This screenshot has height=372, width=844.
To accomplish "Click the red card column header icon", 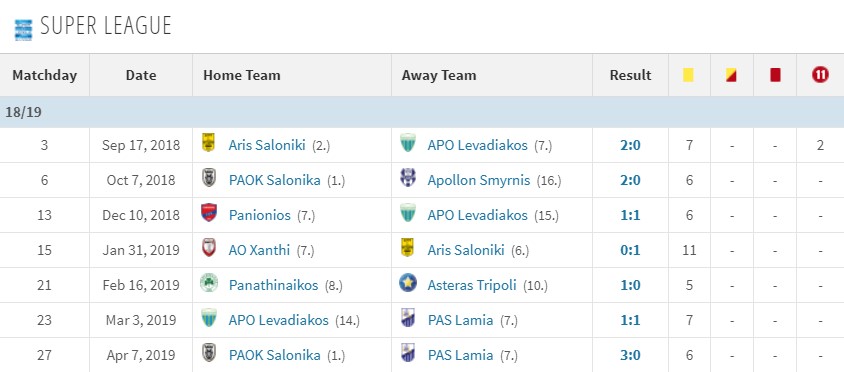I will click(x=775, y=75).
